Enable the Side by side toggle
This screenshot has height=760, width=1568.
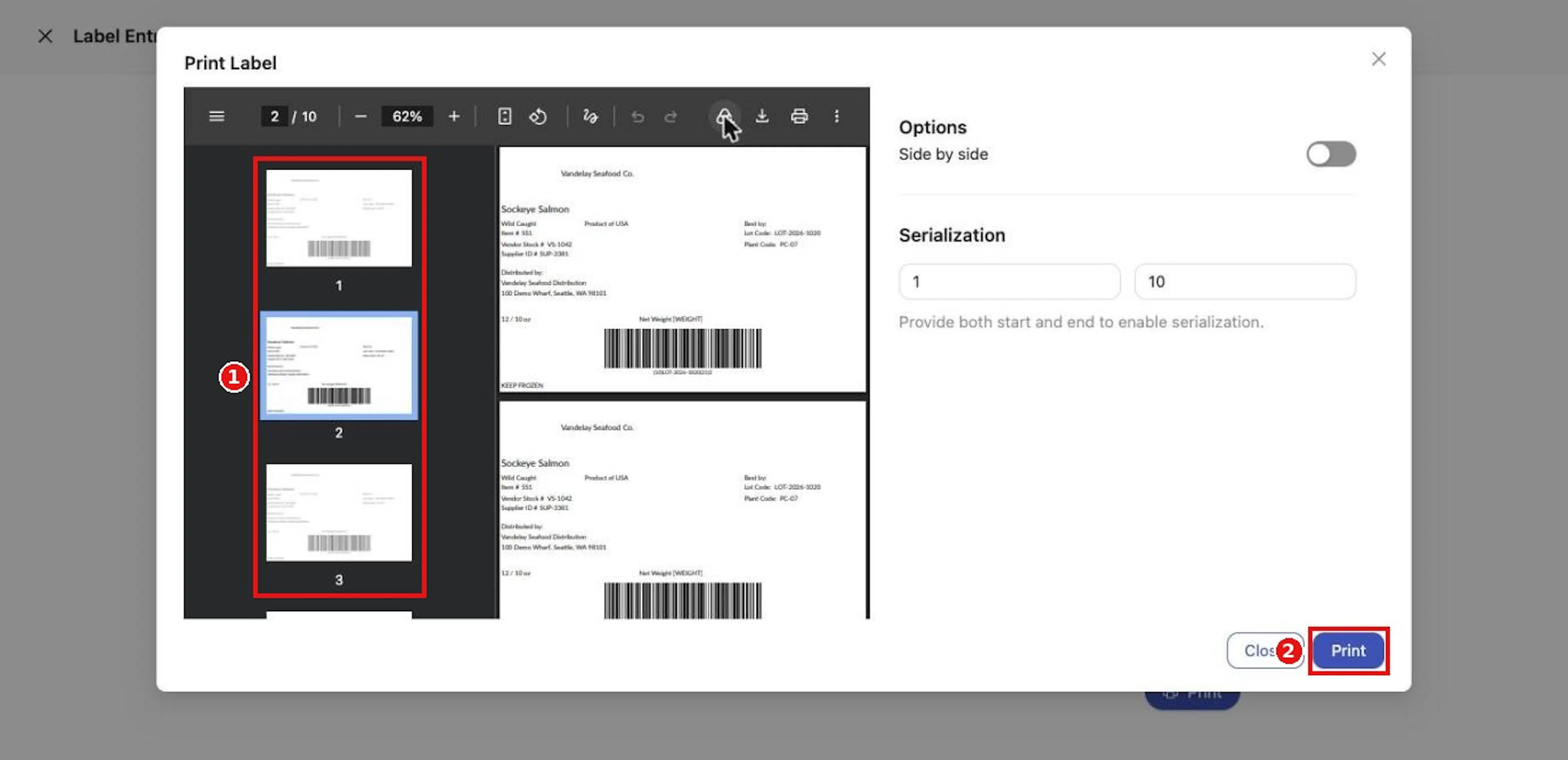1331,154
